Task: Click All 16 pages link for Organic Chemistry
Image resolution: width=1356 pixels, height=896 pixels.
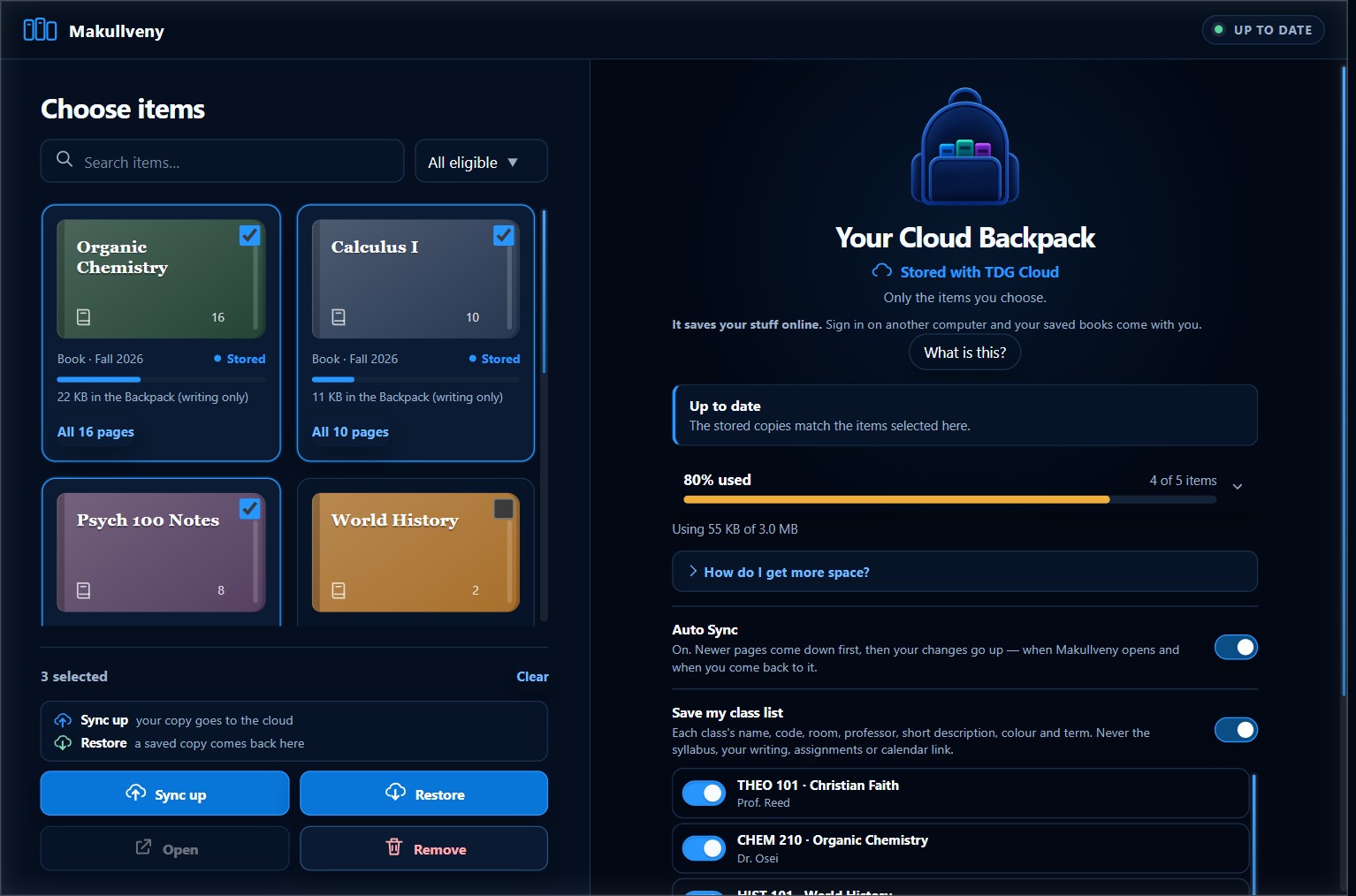Action: (95, 432)
